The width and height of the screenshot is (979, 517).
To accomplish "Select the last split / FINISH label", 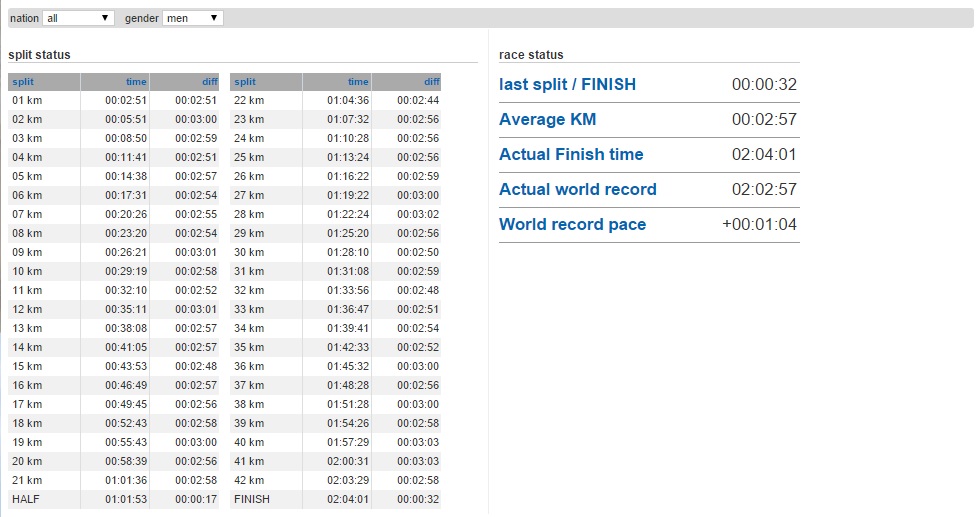I will (568, 84).
